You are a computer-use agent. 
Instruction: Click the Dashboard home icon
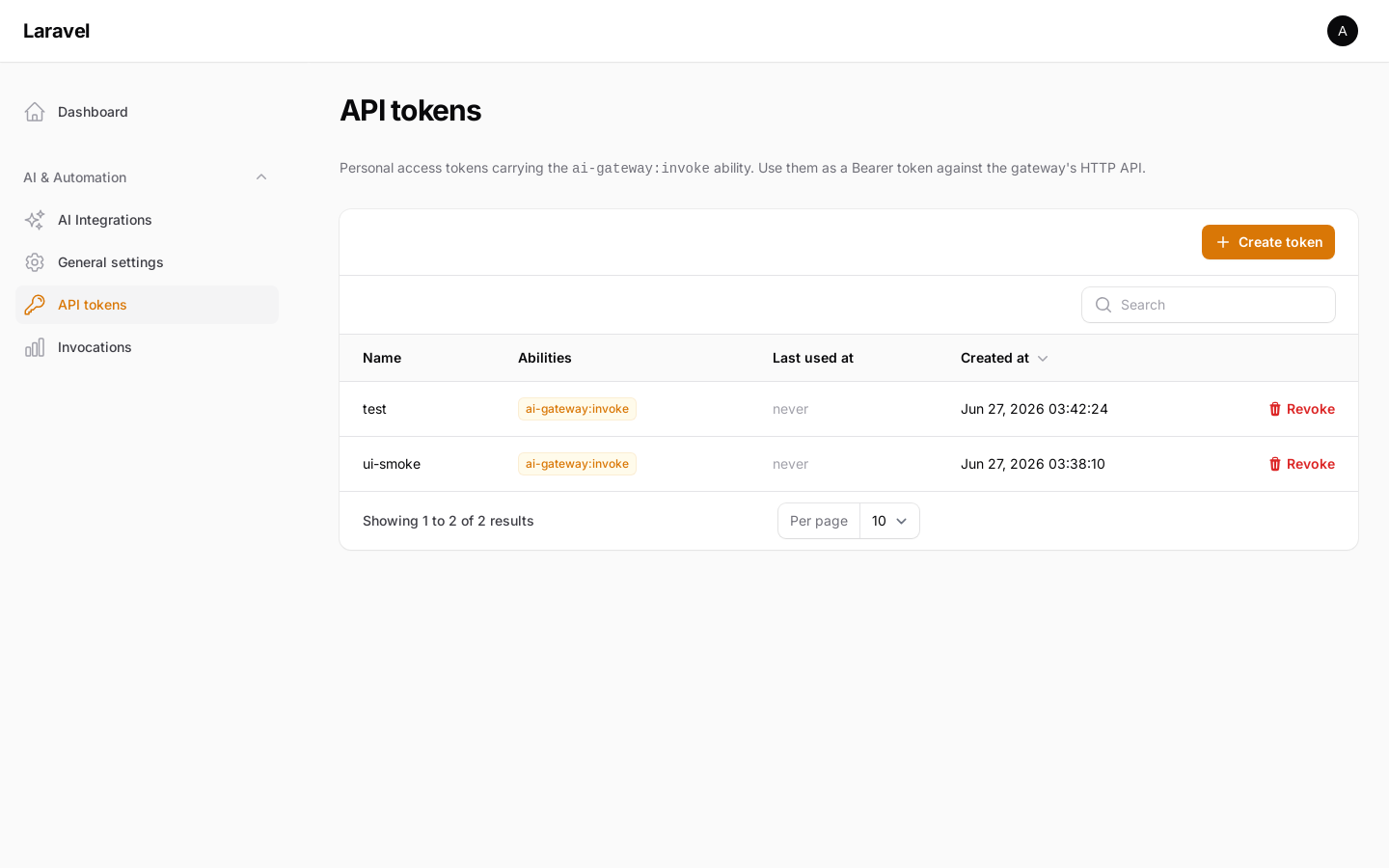35,112
